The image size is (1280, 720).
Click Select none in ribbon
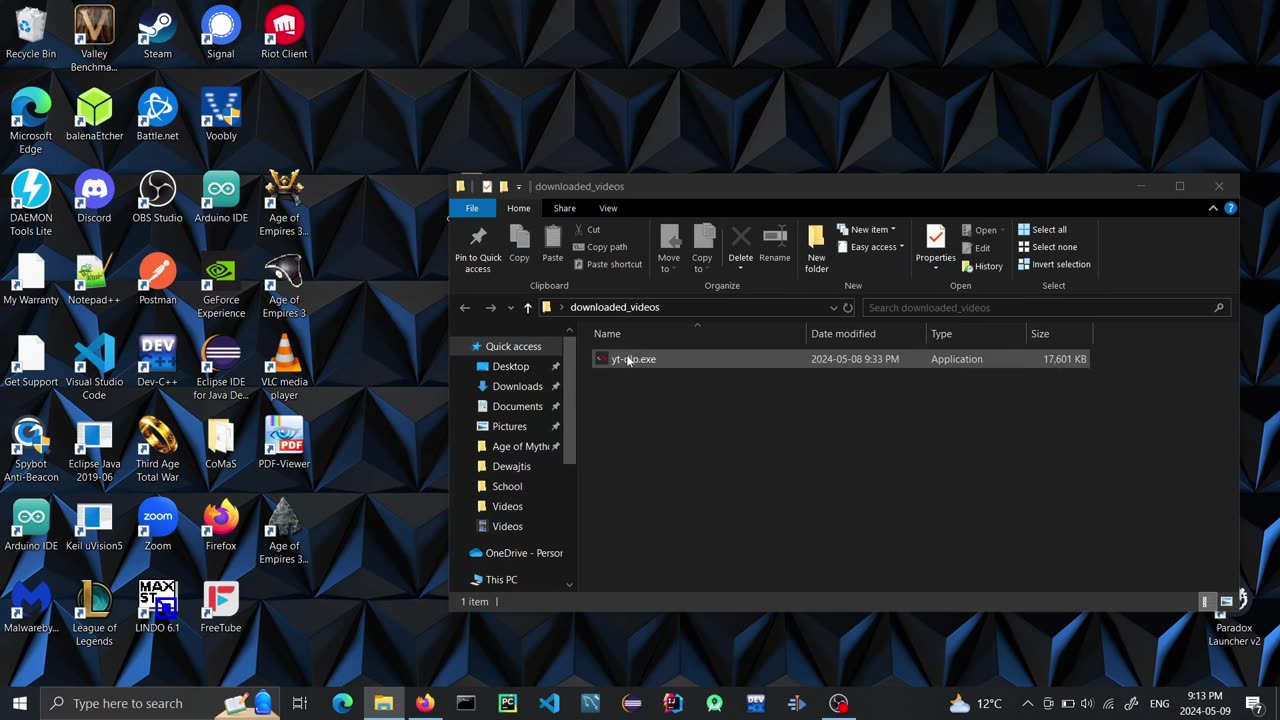tap(1047, 247)
